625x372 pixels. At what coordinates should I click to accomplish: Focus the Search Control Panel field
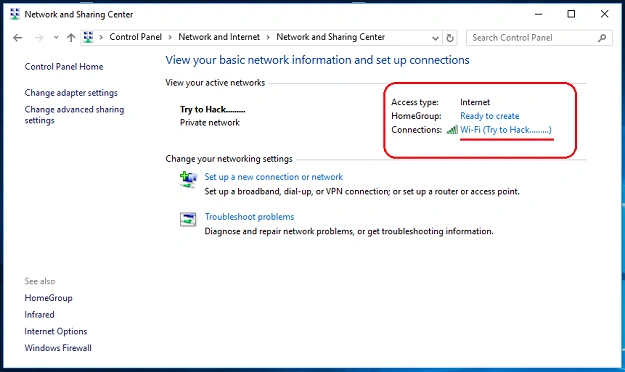click(x=539, y=38)
